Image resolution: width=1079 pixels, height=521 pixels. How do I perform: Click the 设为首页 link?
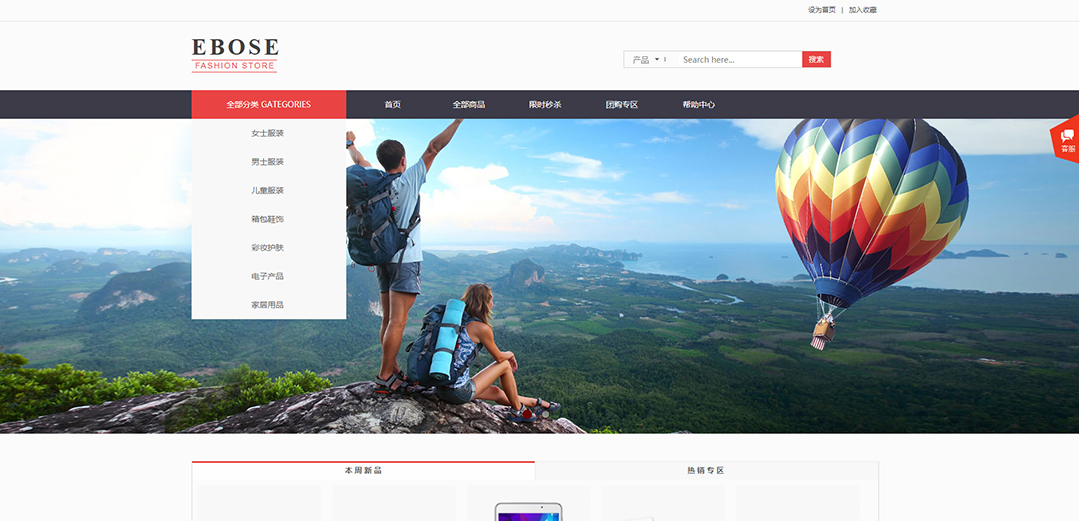coord(821,10)
